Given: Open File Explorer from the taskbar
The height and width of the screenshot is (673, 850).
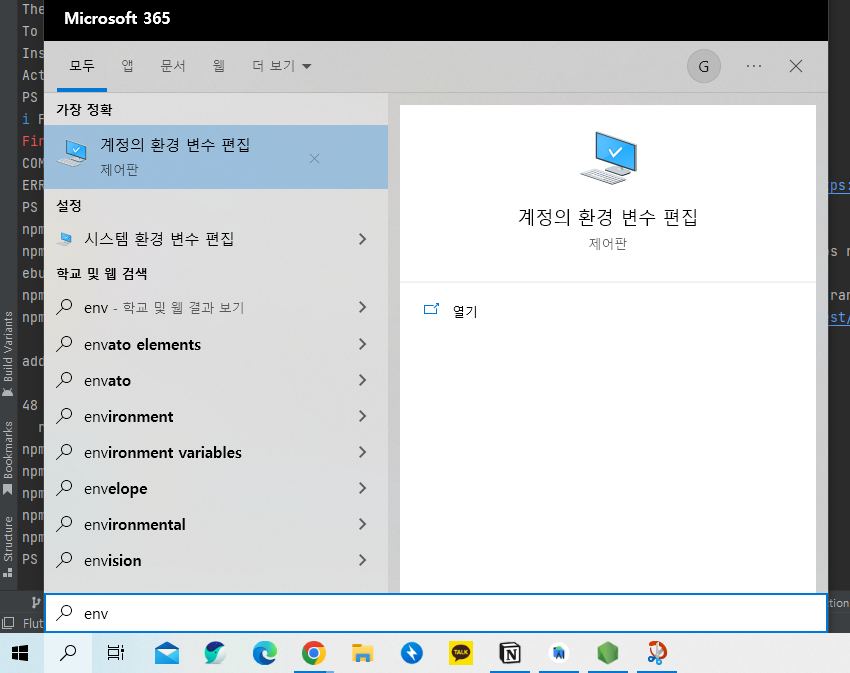Looking at the screenshot, I should coord(363,653).
